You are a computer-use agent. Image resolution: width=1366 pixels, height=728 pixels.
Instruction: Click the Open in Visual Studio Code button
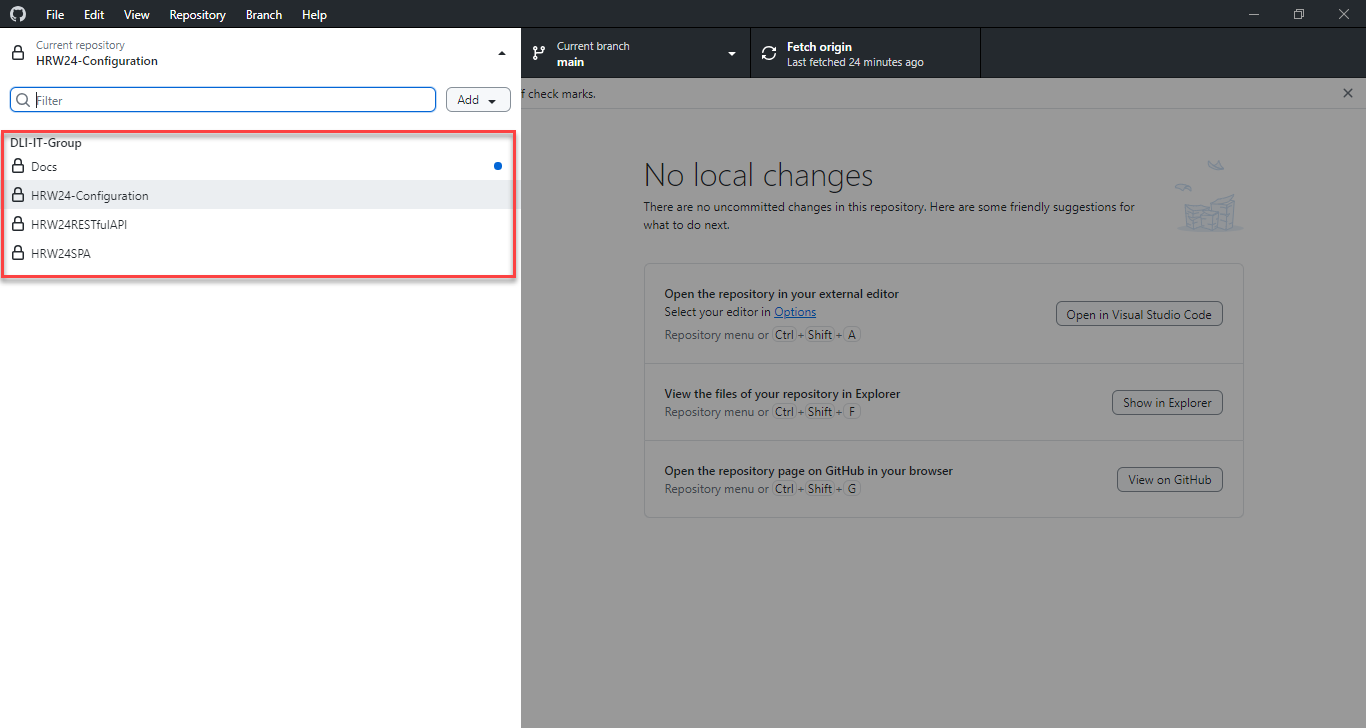click(1139, 313)
